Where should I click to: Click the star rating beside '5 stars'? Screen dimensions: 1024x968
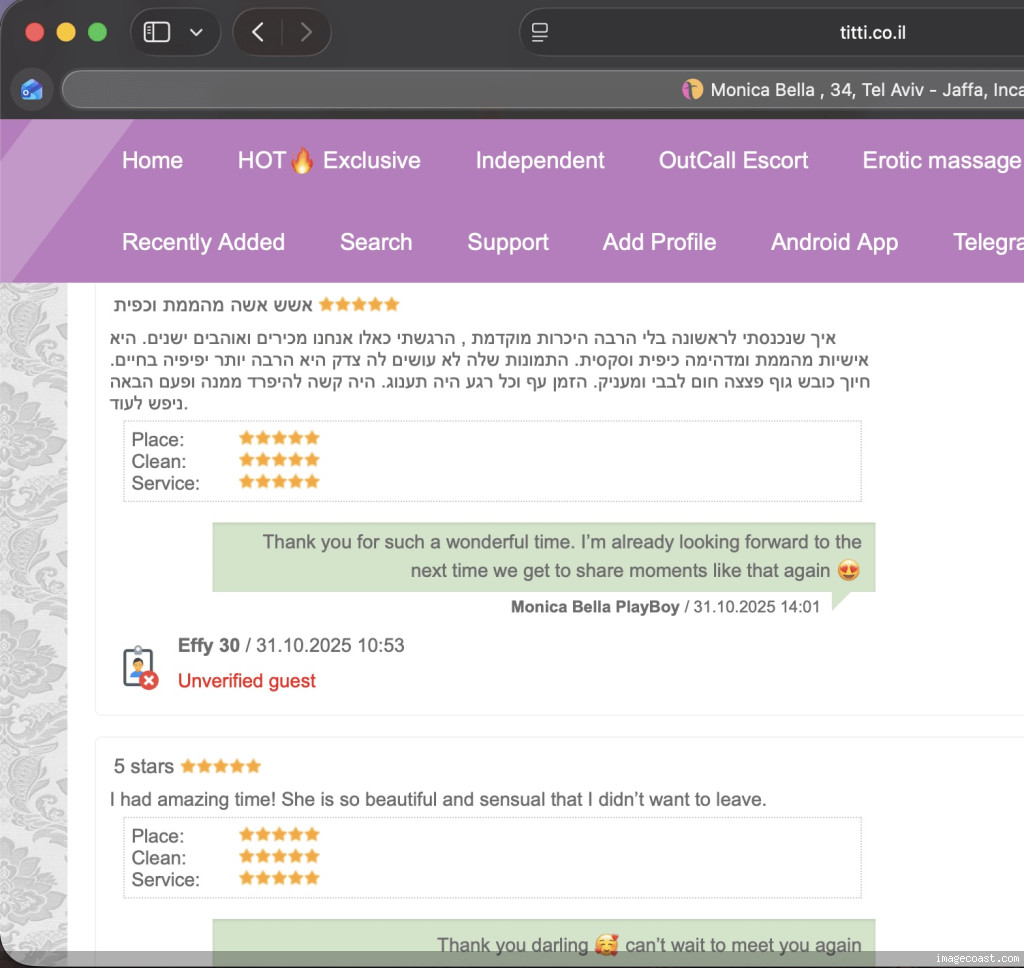[x=221, y=766]
